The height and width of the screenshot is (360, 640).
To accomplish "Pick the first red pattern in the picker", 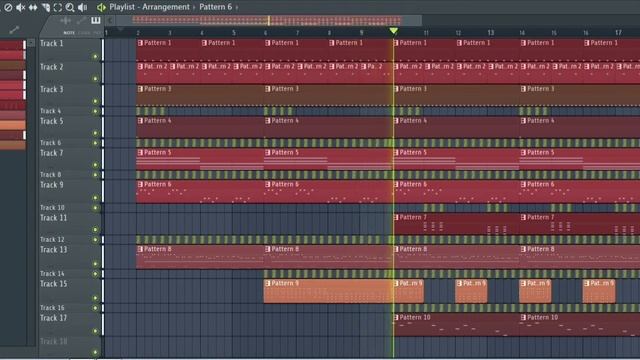I will tap(12, 45).
